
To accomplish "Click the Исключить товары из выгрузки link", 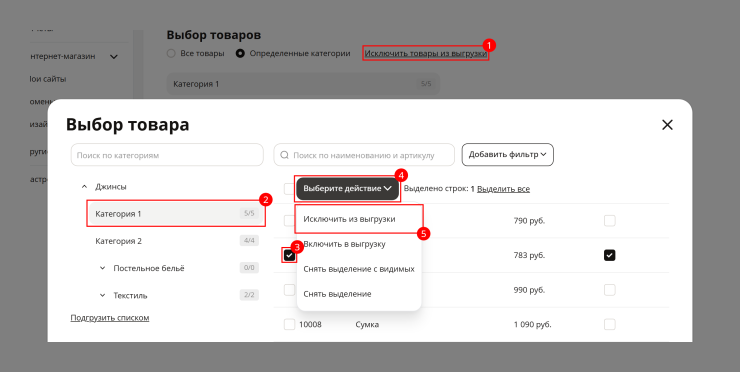I will point(426,53).
